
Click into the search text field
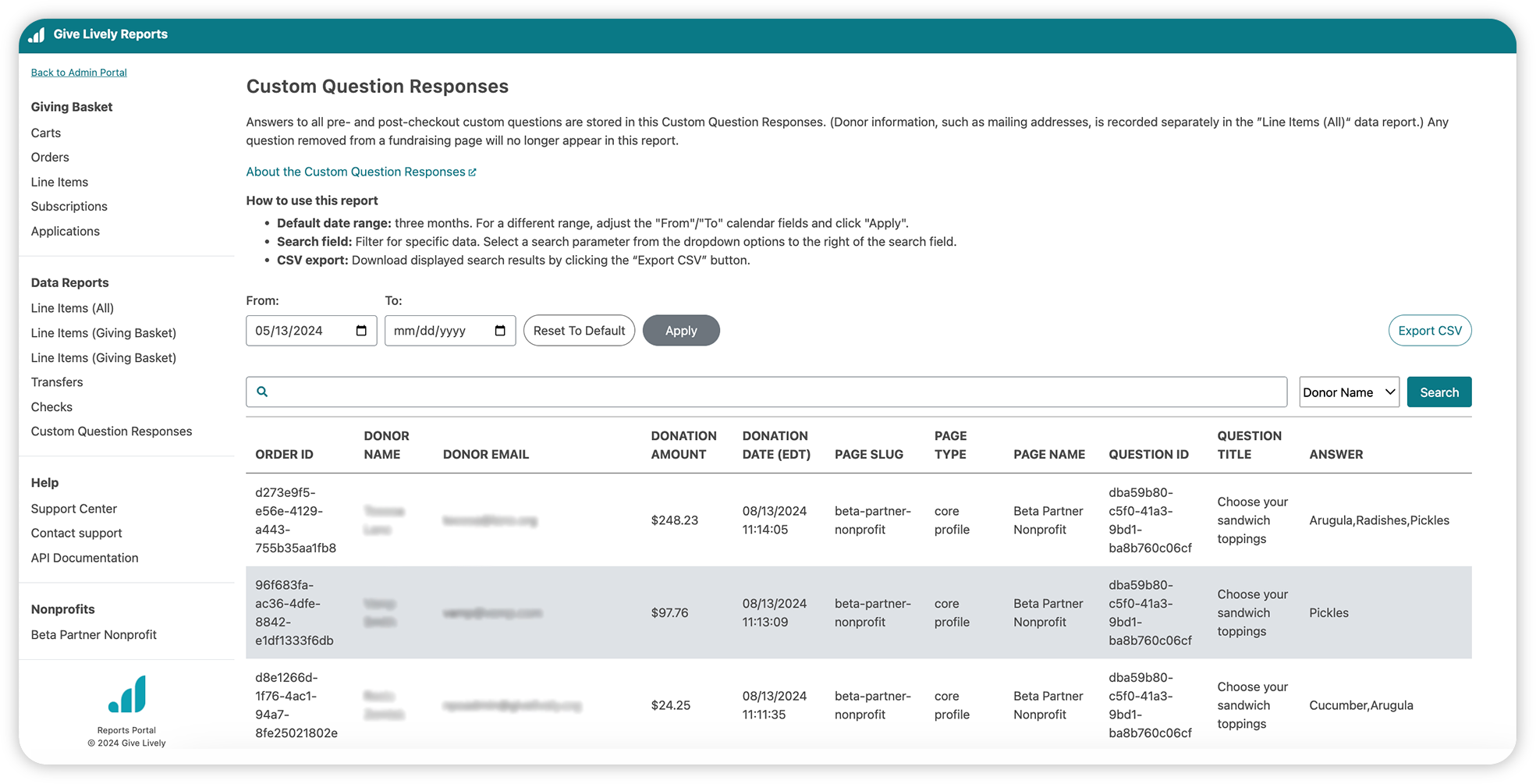coord(772,392)
